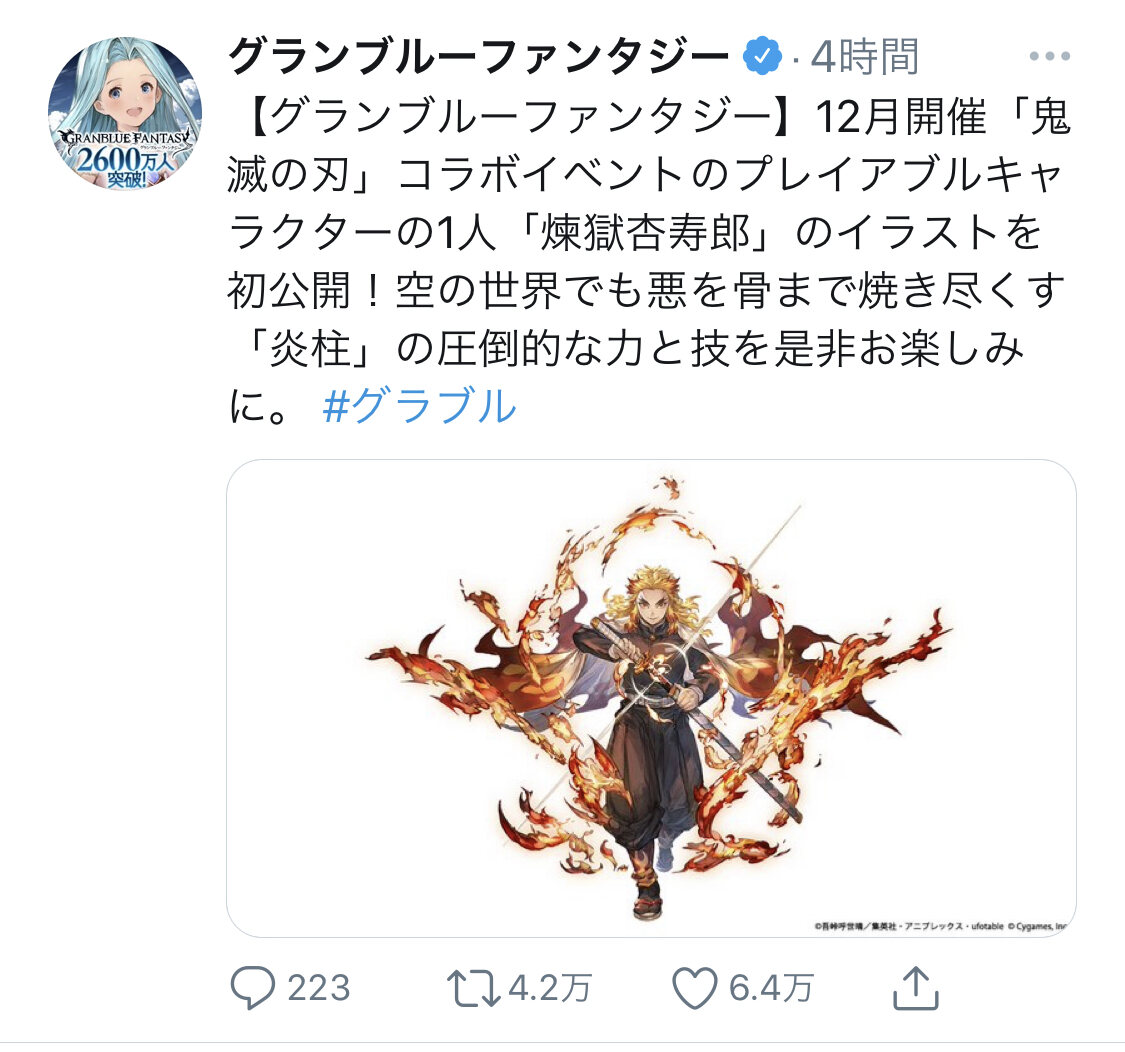Click the グランブルーファンタジー account name
Image resolution: width=1125 pixels, height=1052 pixels.
pyautogui.click(x=479, y=56)
